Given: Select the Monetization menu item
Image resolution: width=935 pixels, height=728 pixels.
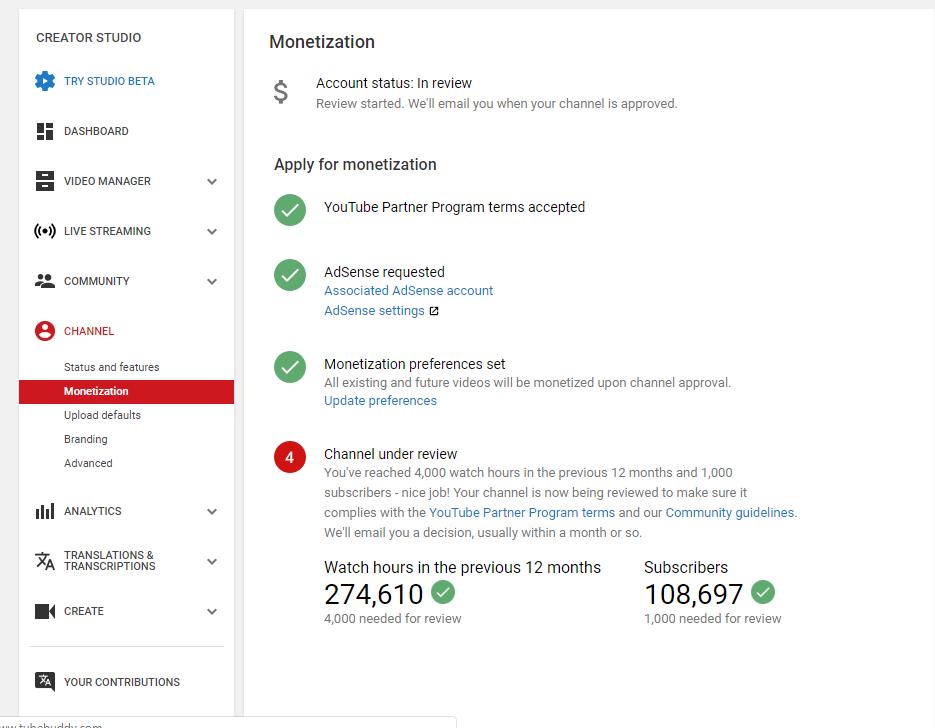Looking at the screenshot, I should coord(126,392).
